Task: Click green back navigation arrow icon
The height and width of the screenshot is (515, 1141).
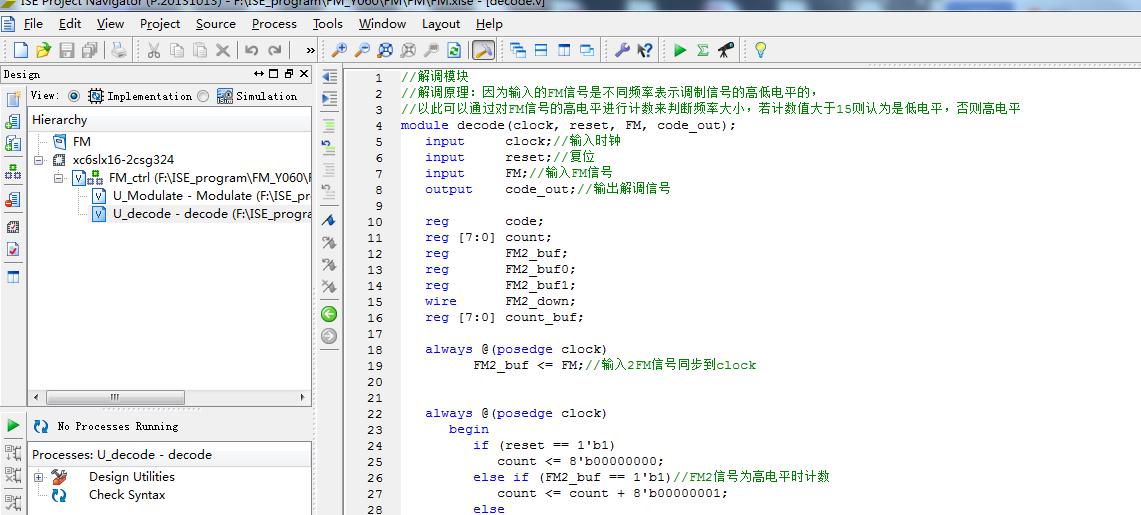Action: point(329,314)
